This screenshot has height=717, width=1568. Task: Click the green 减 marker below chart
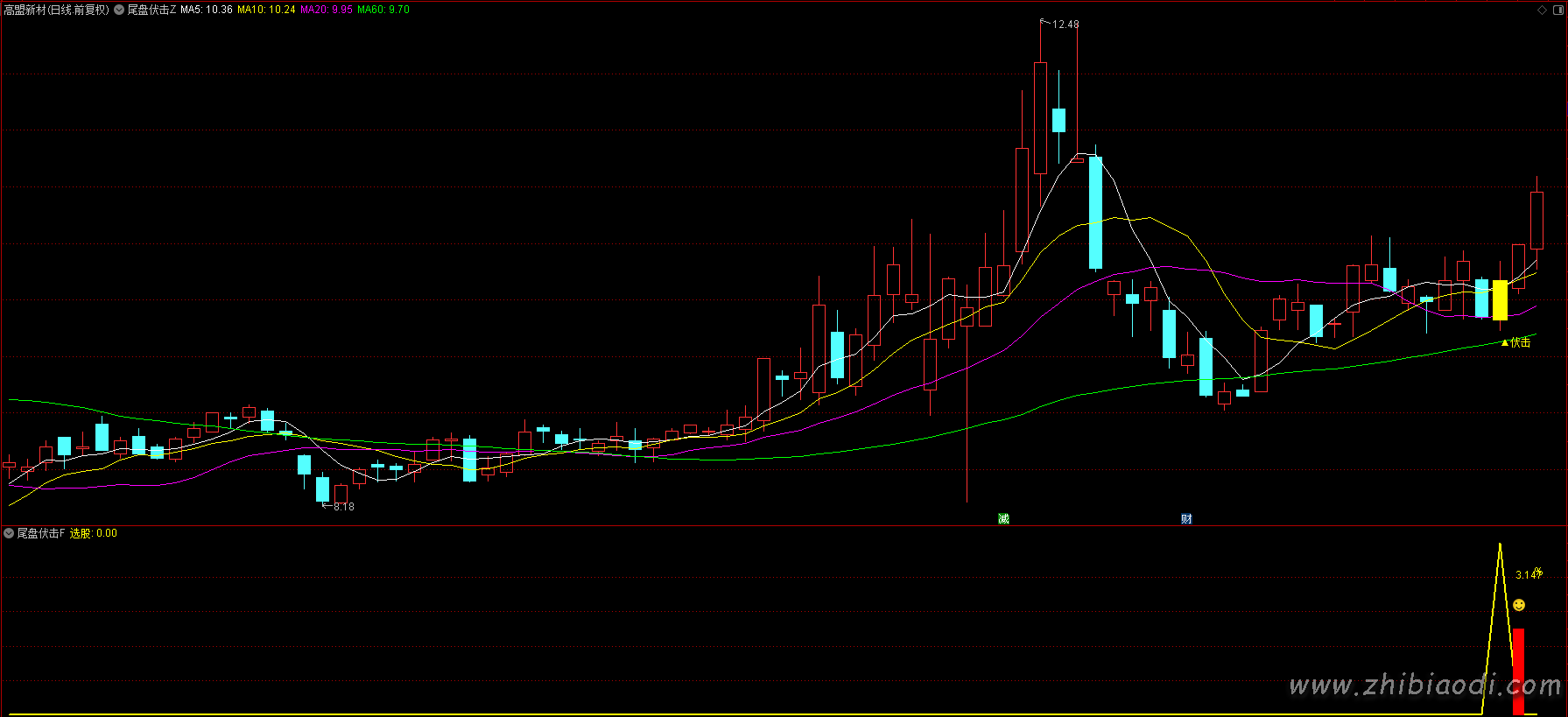pyautogui.click(x=1003, y=519)
